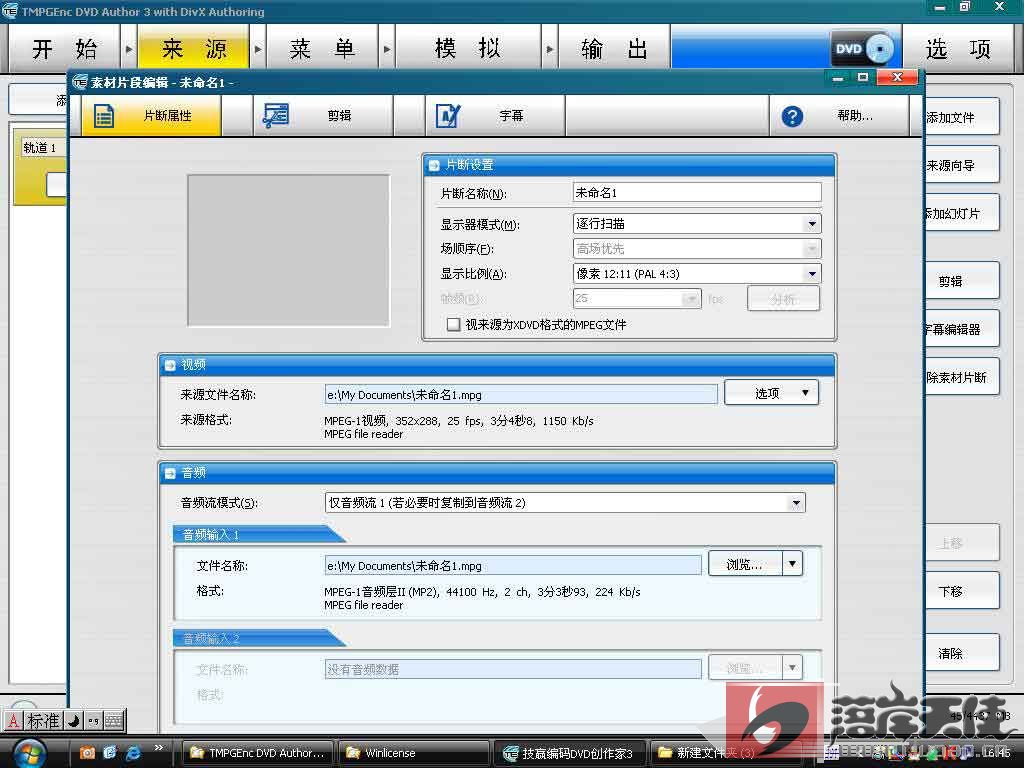
Task: Click the audio format text starting MPEG-1音频层II
Action: [482, 592]
